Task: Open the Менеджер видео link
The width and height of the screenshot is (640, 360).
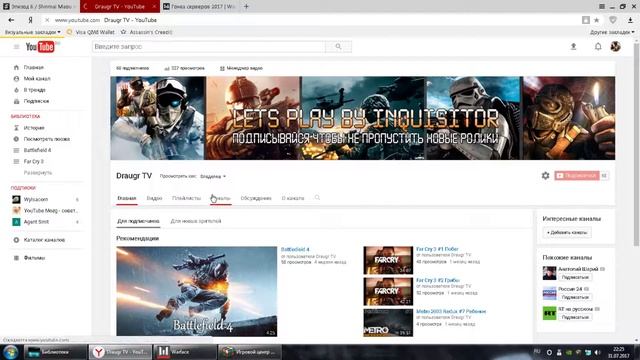Action: pyautogui.click(x=241, y=68)
